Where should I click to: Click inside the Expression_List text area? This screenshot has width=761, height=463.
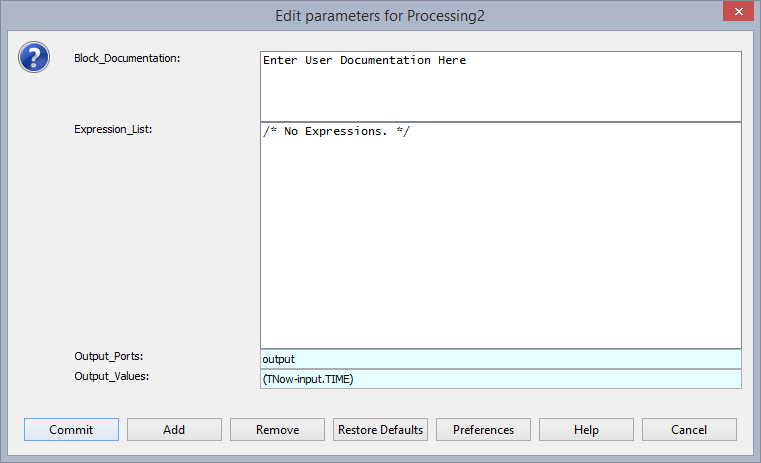tap(501, 235)
